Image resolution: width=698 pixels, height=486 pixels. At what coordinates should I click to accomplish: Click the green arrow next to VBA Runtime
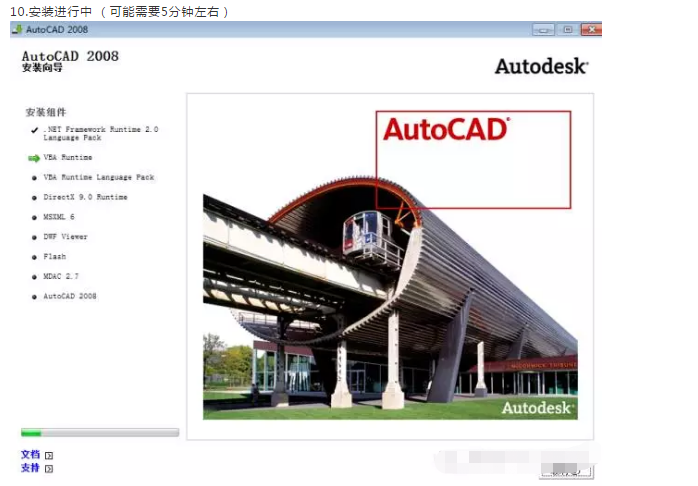34,158
